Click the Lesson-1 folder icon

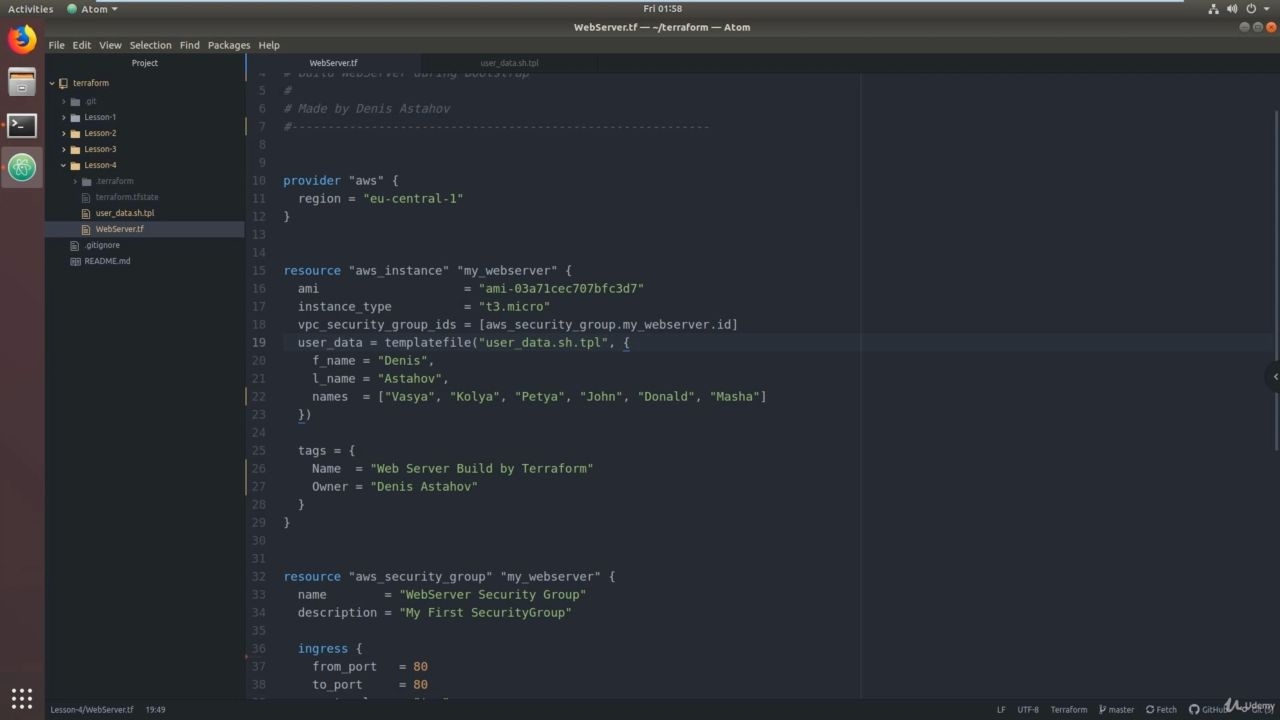pyautogui.click(x=75, y=117)
